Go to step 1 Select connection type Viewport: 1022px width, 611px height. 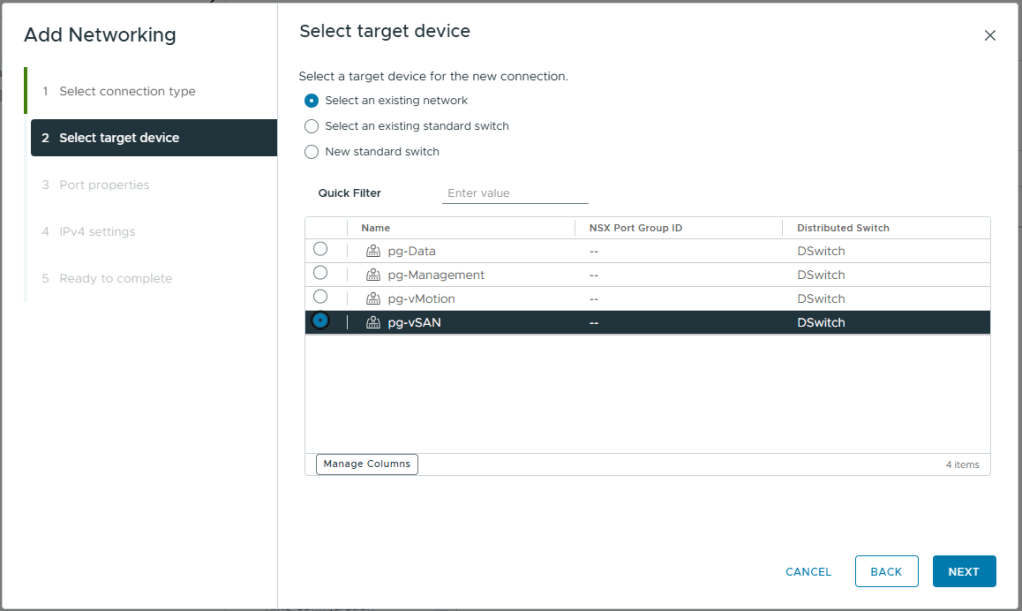pos(127,91)
